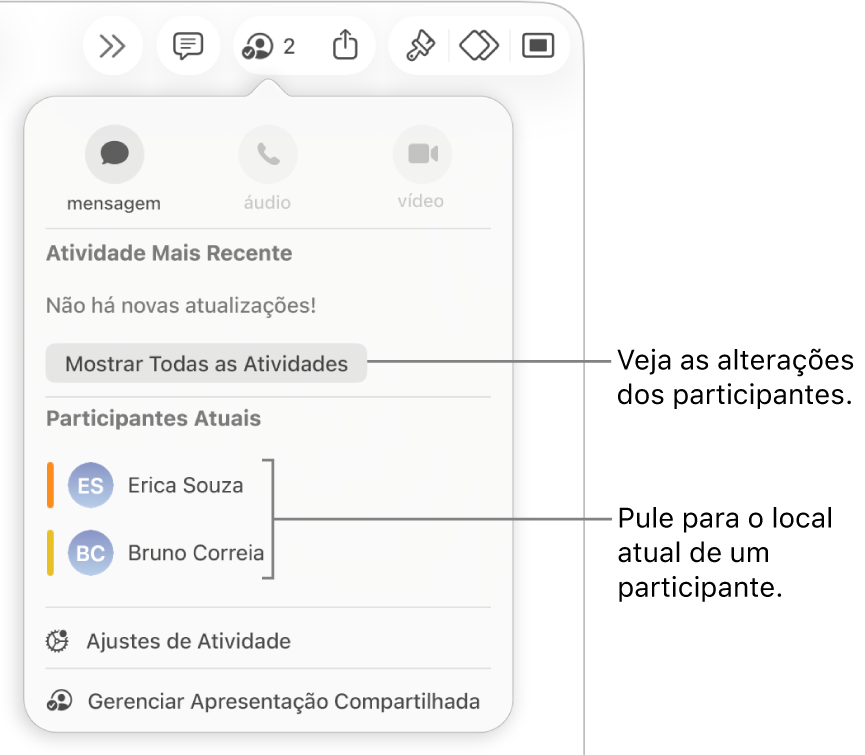Viewport: 865px width, 755px height.
Task: Open the Animate diamonds icon
Action: click(x=478, y=46)
